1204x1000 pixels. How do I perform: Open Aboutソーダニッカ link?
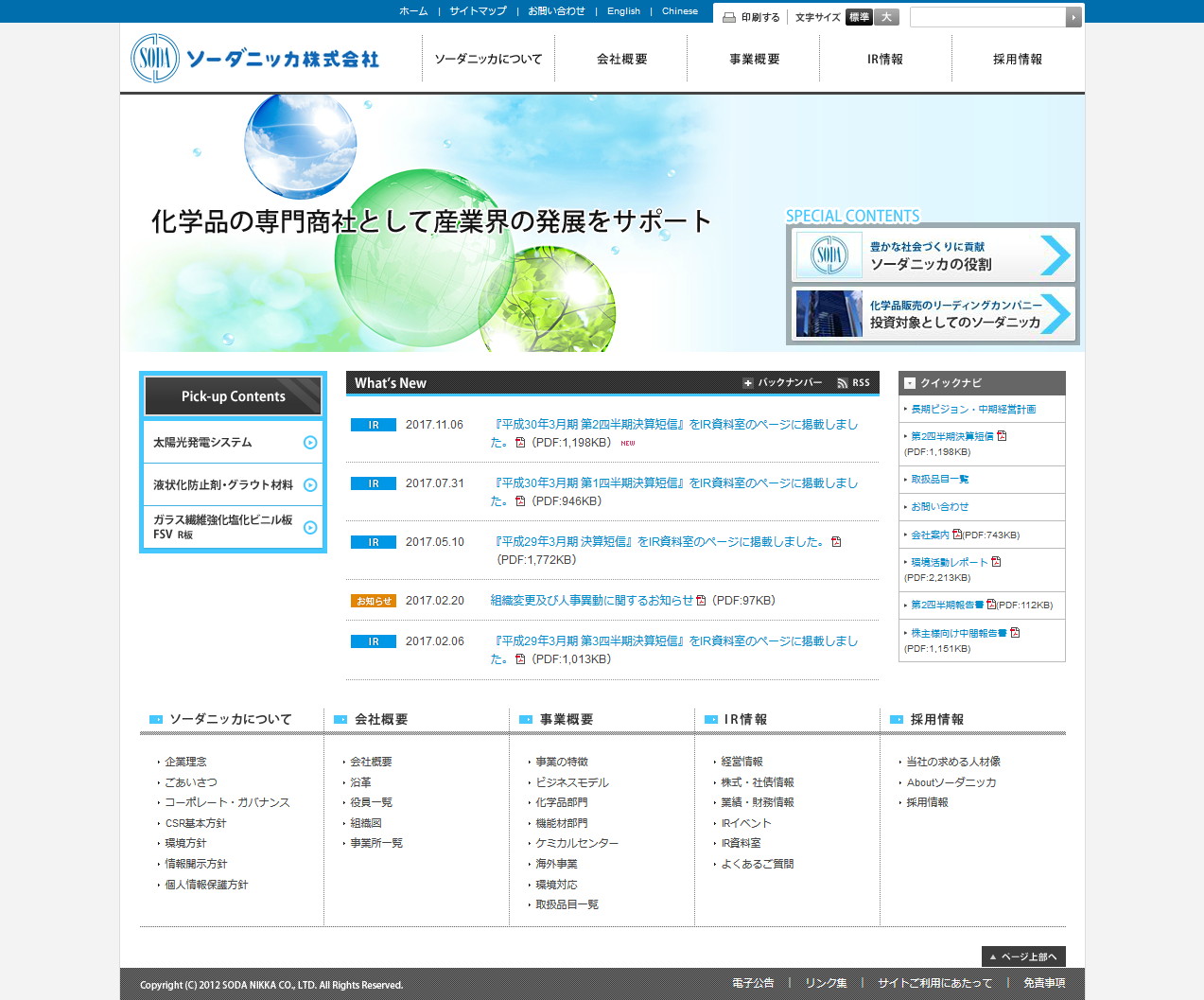(951, 782)
